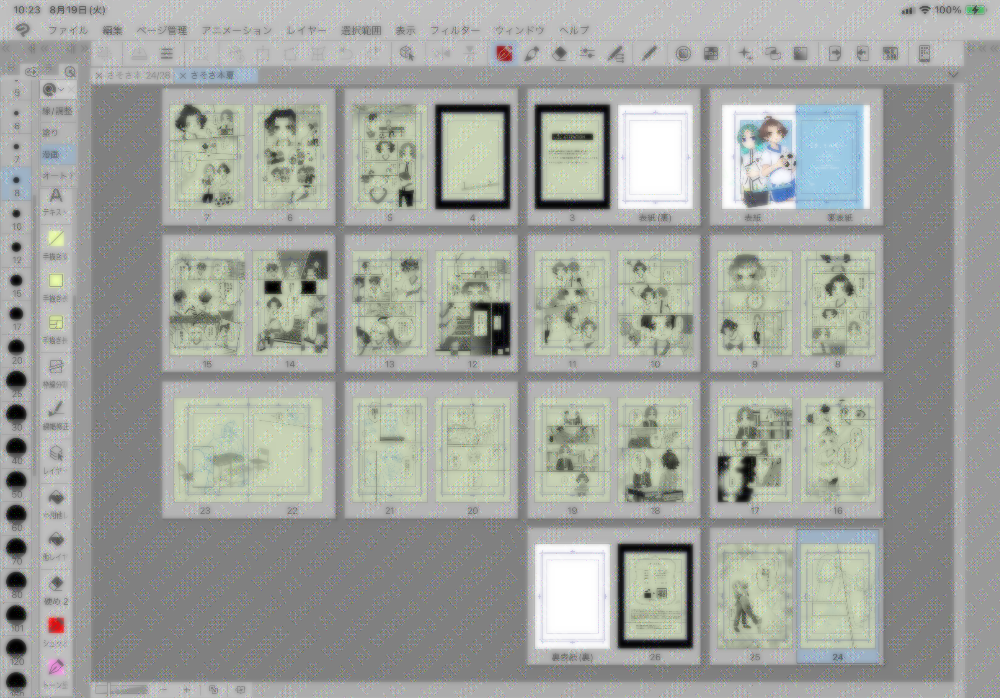Screen dimensions: 1000x698
Task: Select the yellow diagonal line frame tool
Action: (x=56, y=238)
